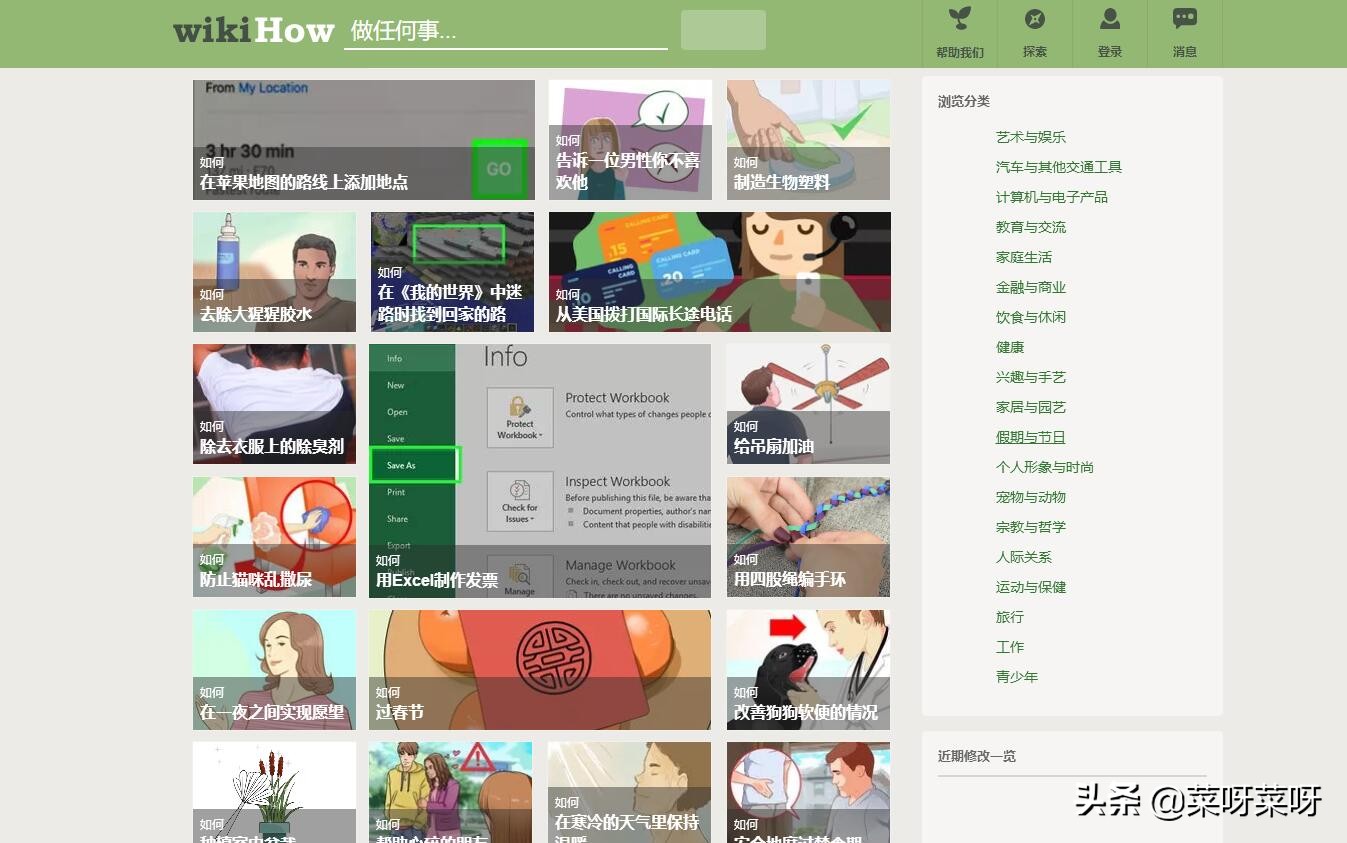
Task: Select the 宠物与动物 category
Action: tap(1029, 497)
